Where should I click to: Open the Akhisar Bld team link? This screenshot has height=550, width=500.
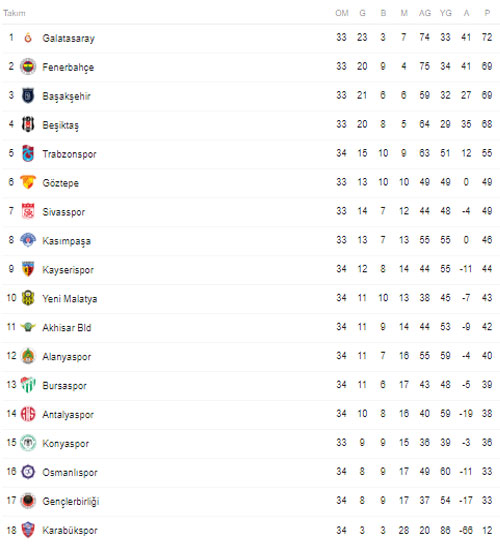67,328
